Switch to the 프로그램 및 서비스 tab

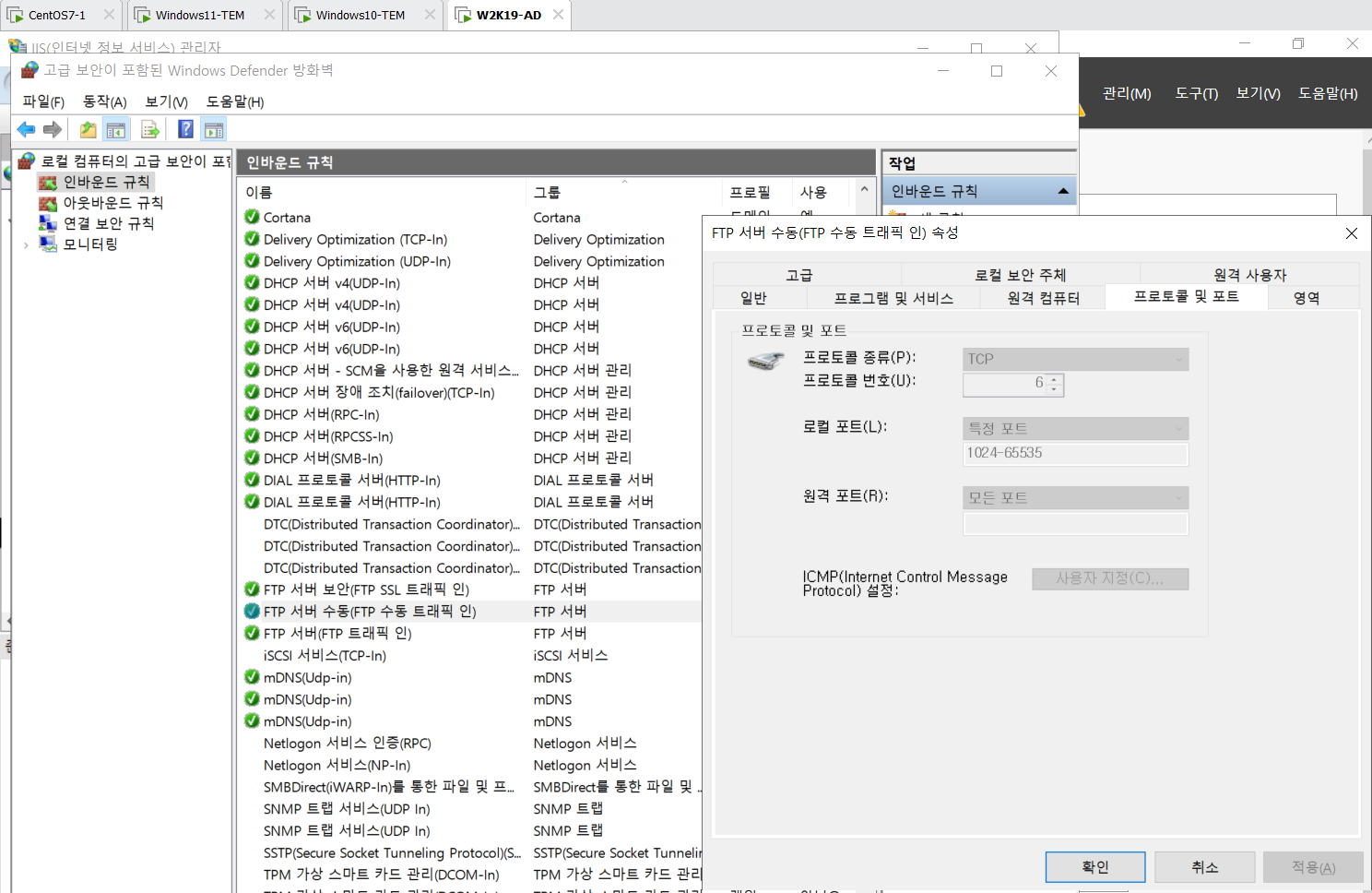(x=893, y=298)
